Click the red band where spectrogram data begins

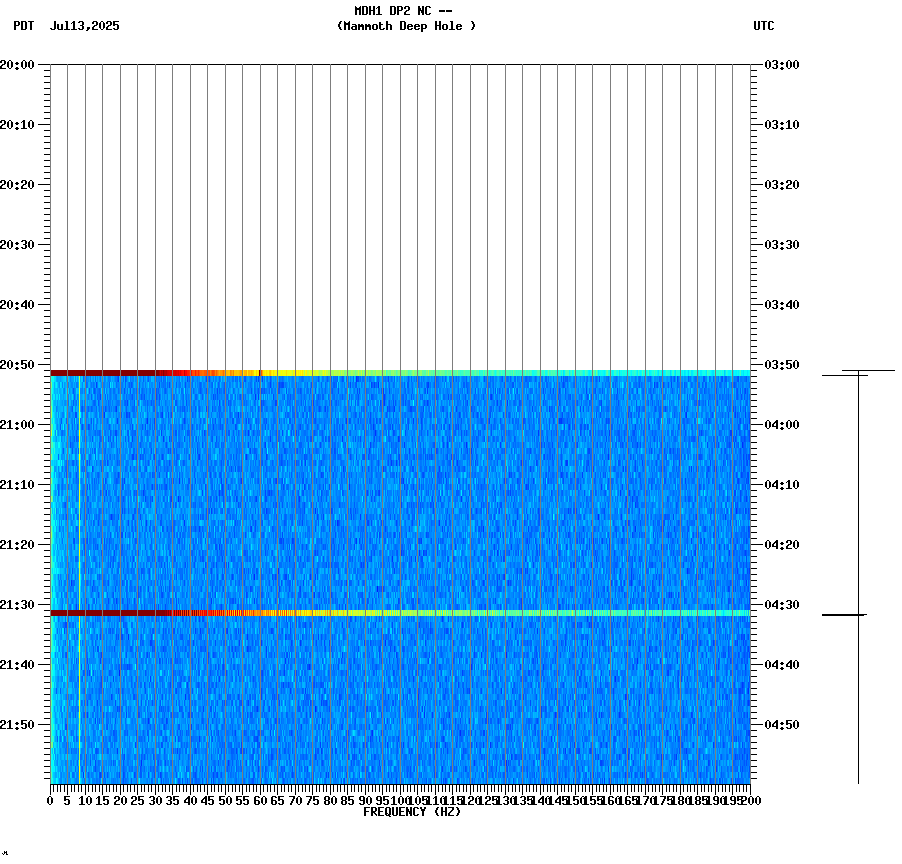(x=300, y=371)
